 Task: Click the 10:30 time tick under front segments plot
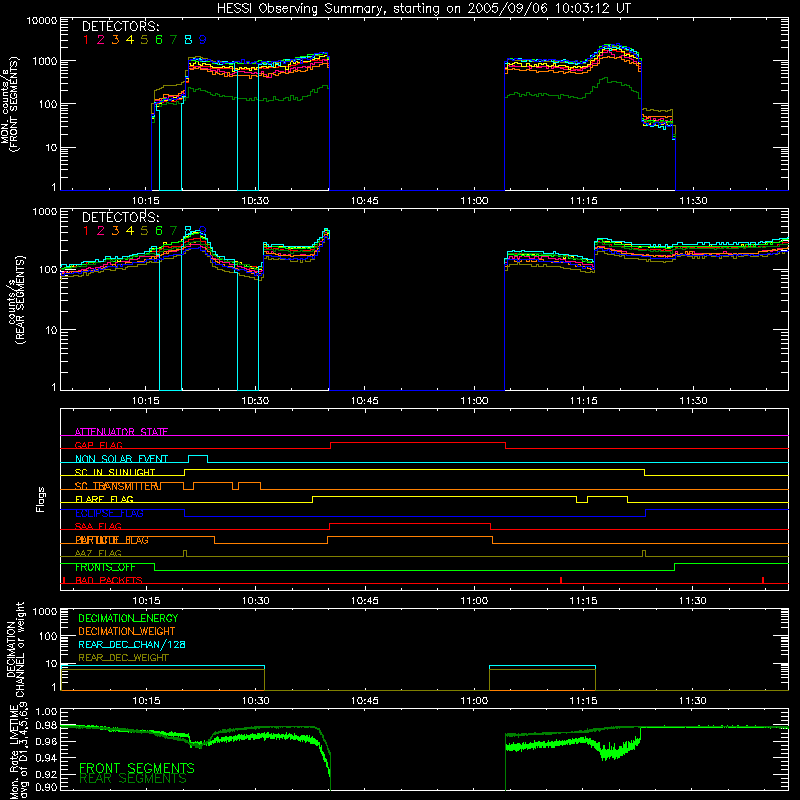tap(255, 201)
